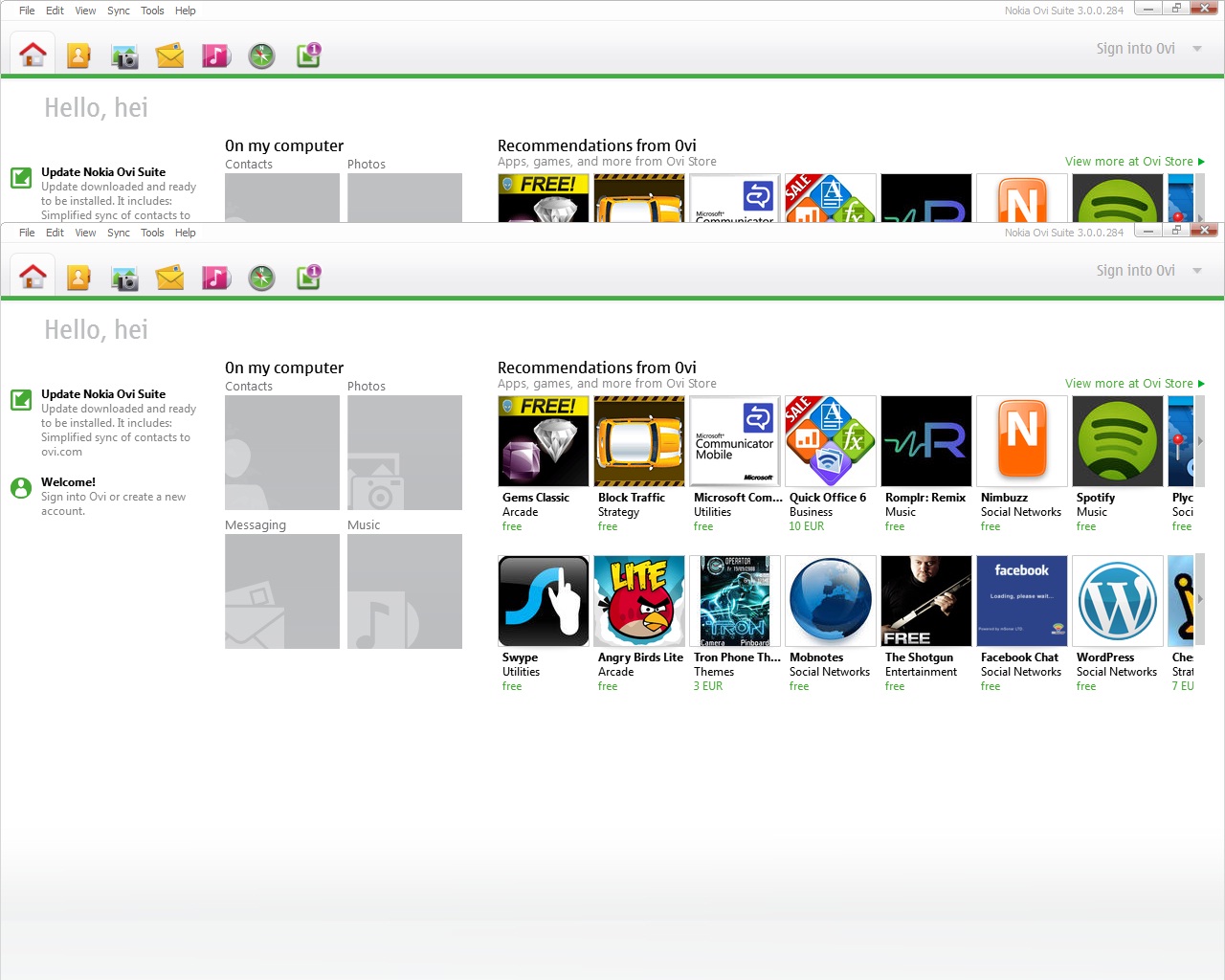This screenshot has width=1225, height=980.
Task: Open Photos placeholder tile in front window
Action: pyautogui.click(x=405, y=453)
